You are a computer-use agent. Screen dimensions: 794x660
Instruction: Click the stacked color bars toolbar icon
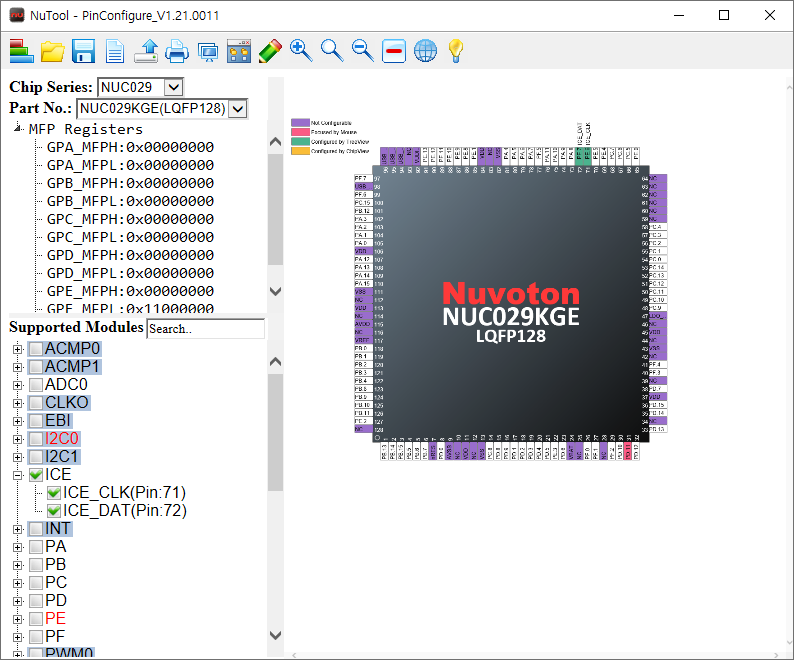[21, 51]
